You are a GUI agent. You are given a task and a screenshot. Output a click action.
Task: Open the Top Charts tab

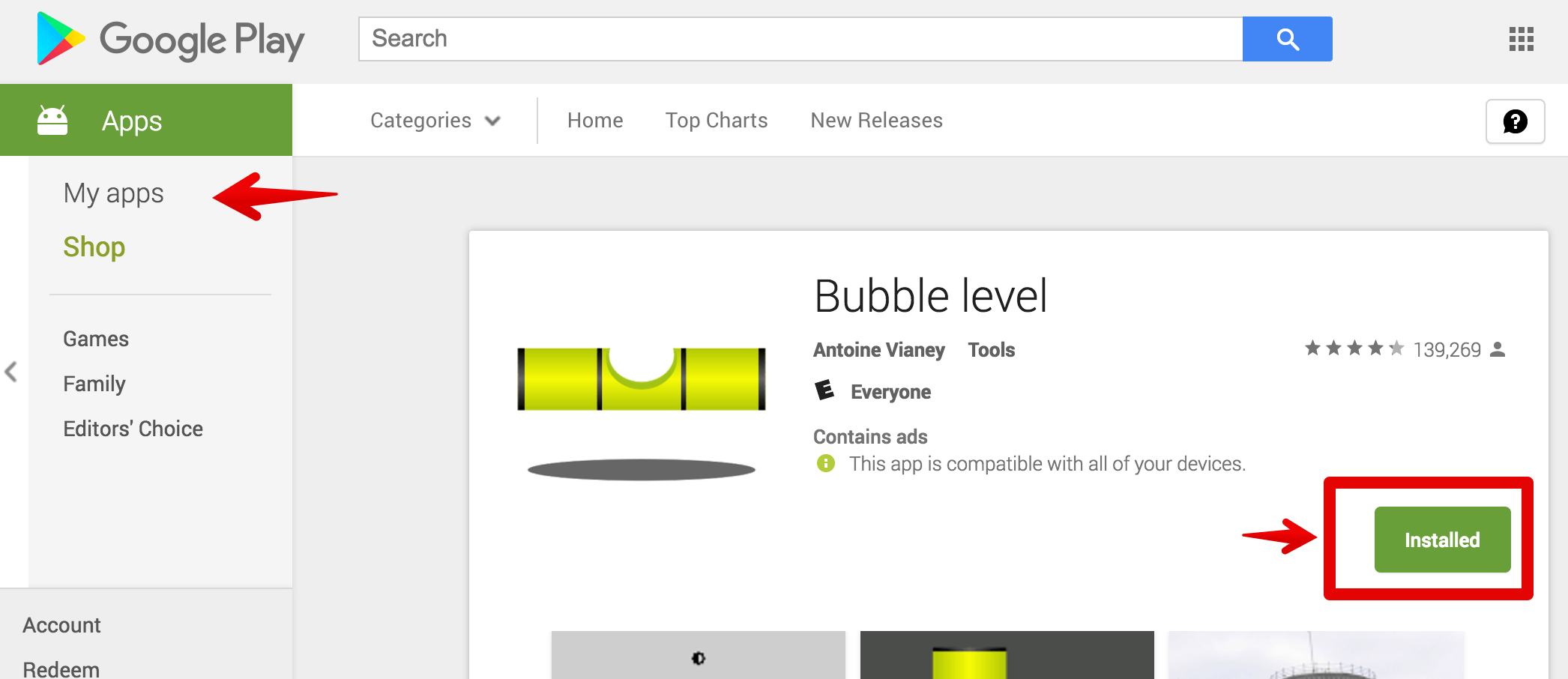click(717, 121)
